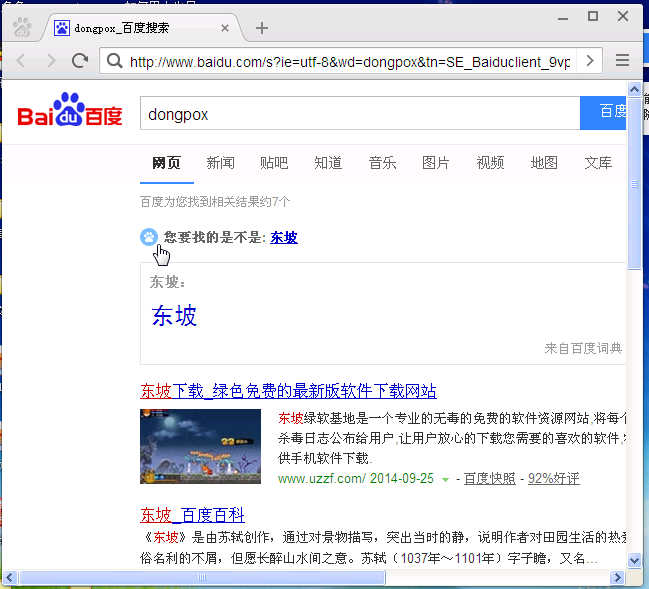This screenshot has height=589, width=649.
Task: Switch to 新闻 category tab
Action: coord(221,163)
